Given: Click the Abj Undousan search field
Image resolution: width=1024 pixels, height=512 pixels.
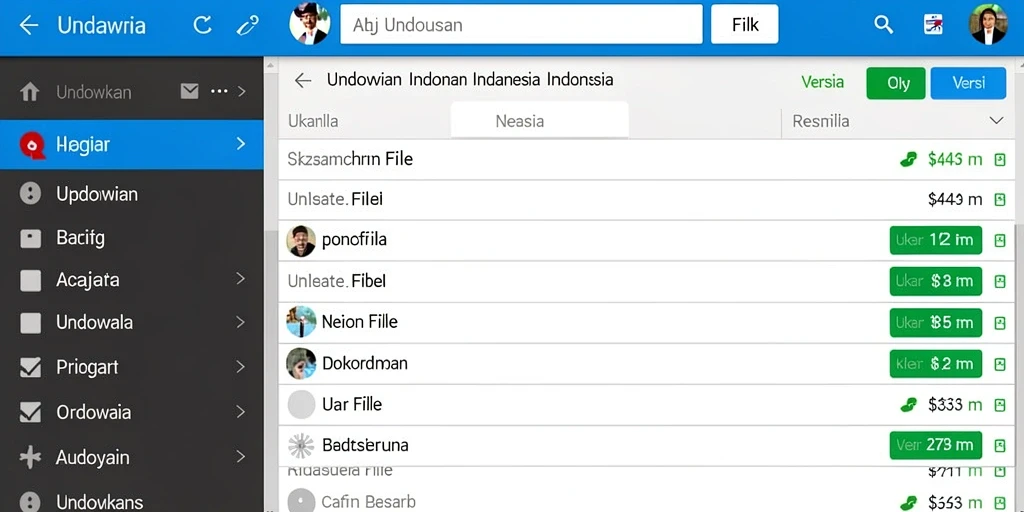Looking at the screenshot, I should [x=521, y=25].
